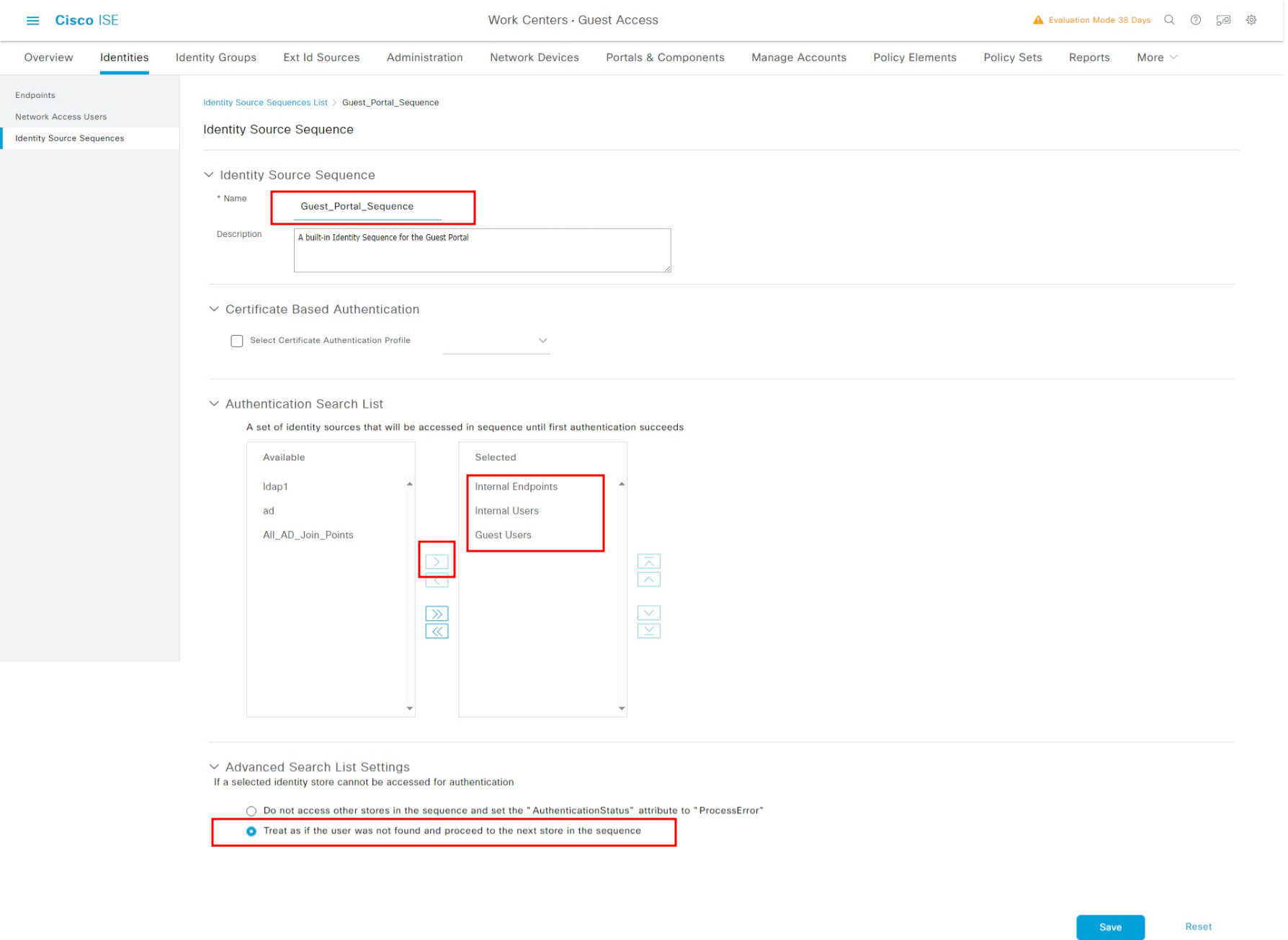1288x940 pixels.
Task: Click the interactive help screen icon in header
Action: tap(1223, 20)
